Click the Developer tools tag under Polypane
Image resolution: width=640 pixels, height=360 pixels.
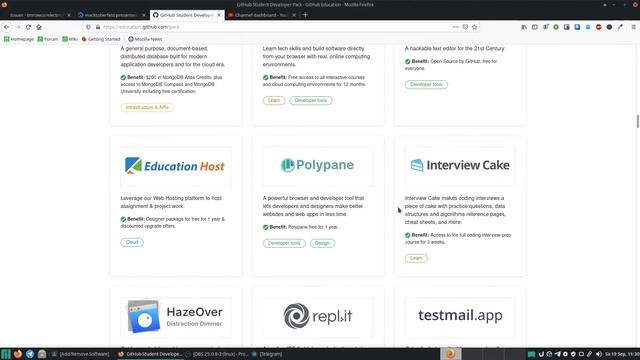tap(284, 243)
